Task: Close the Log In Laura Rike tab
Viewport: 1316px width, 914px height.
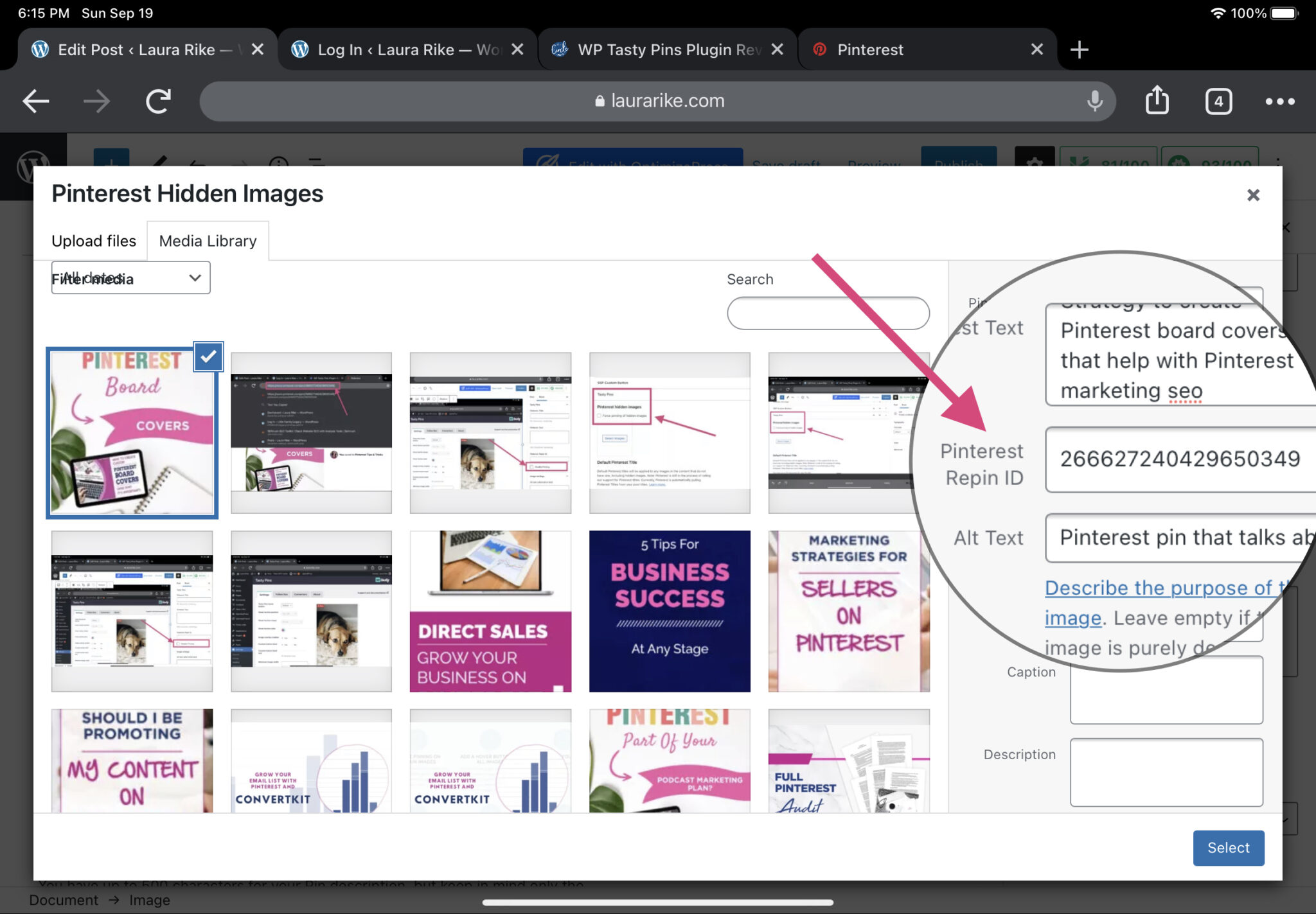Action: [x=517, y=49]
